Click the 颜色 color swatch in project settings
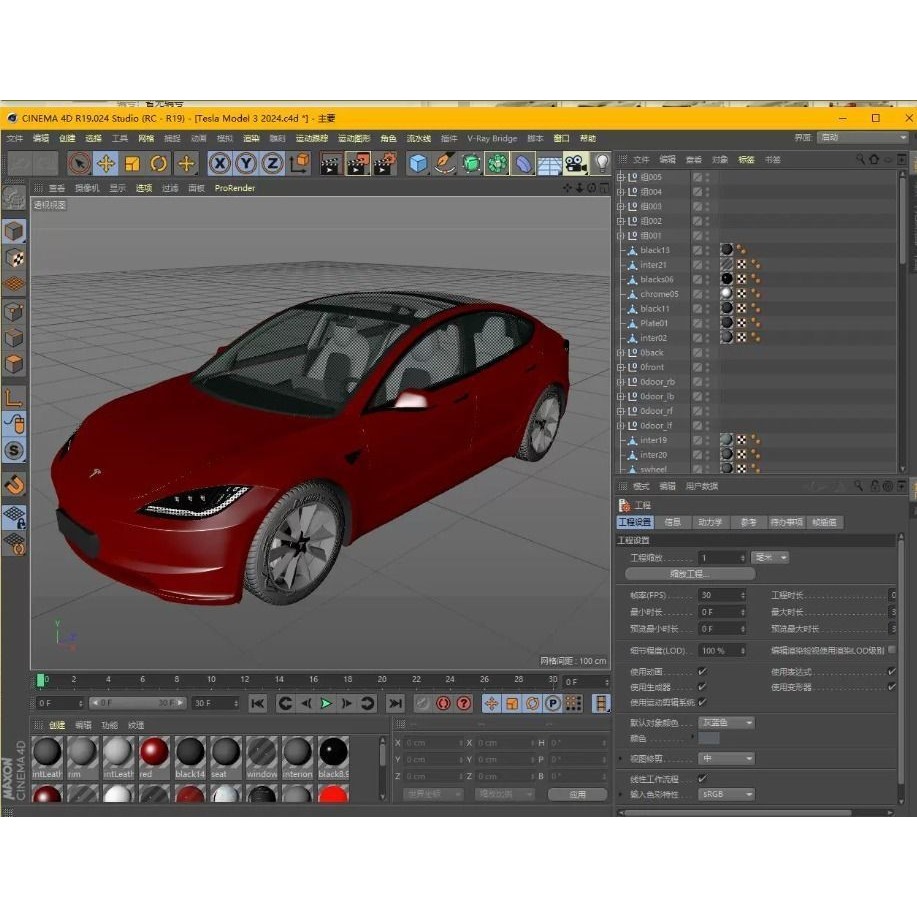The height and width of the screenshot is (917, 917). point(709,739)
